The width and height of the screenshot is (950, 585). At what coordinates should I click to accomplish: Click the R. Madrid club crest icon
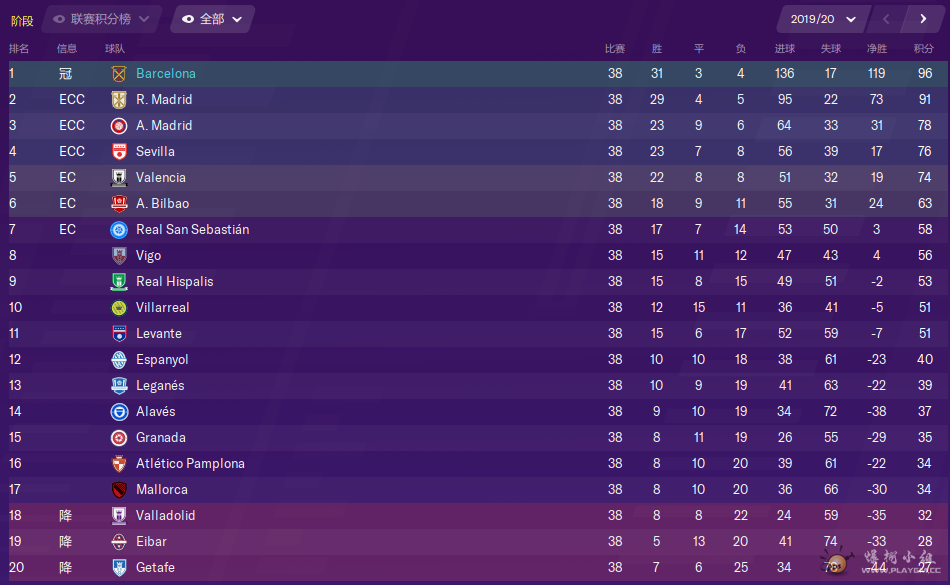119,100
